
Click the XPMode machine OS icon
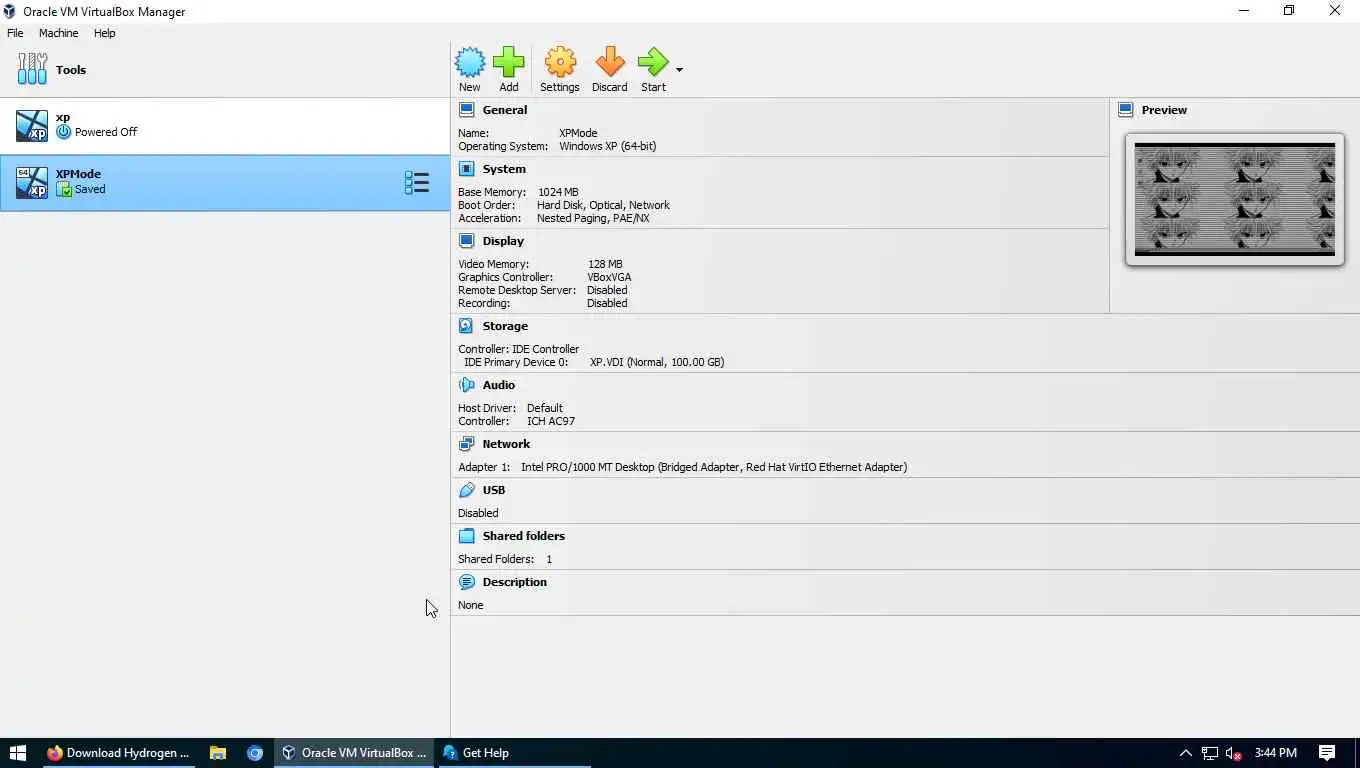pos(32,183)
